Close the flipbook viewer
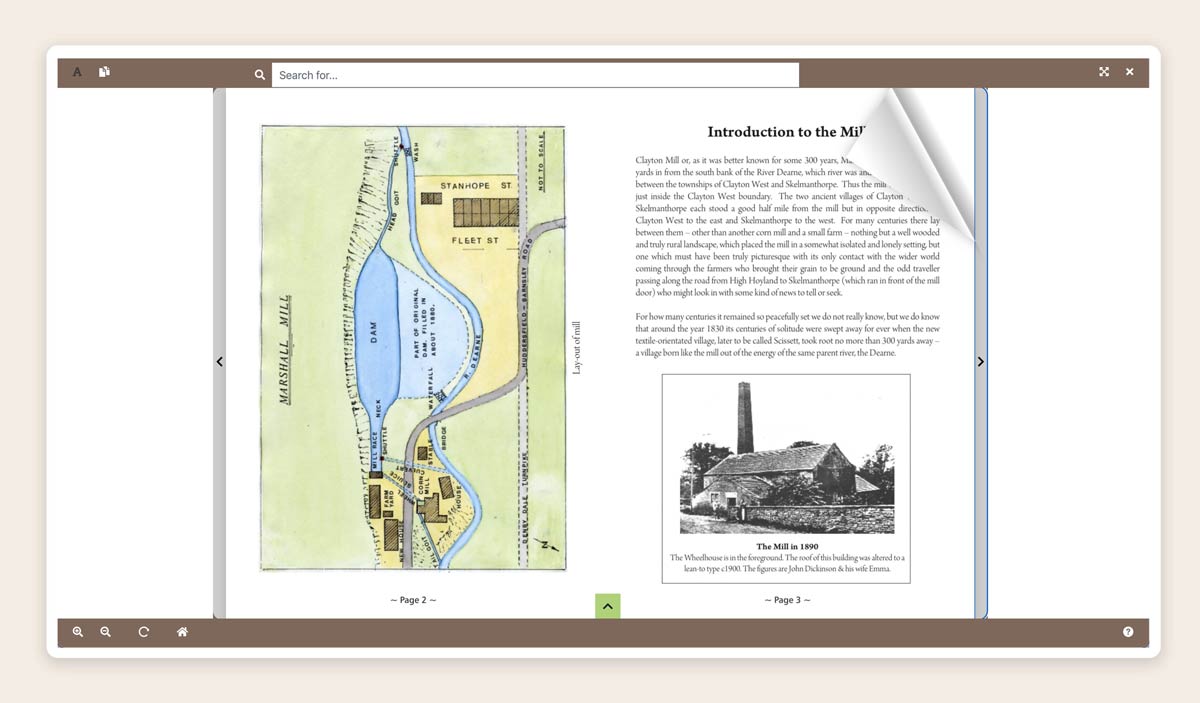This screenshot has width=1200, height=703. (1130, 72)
